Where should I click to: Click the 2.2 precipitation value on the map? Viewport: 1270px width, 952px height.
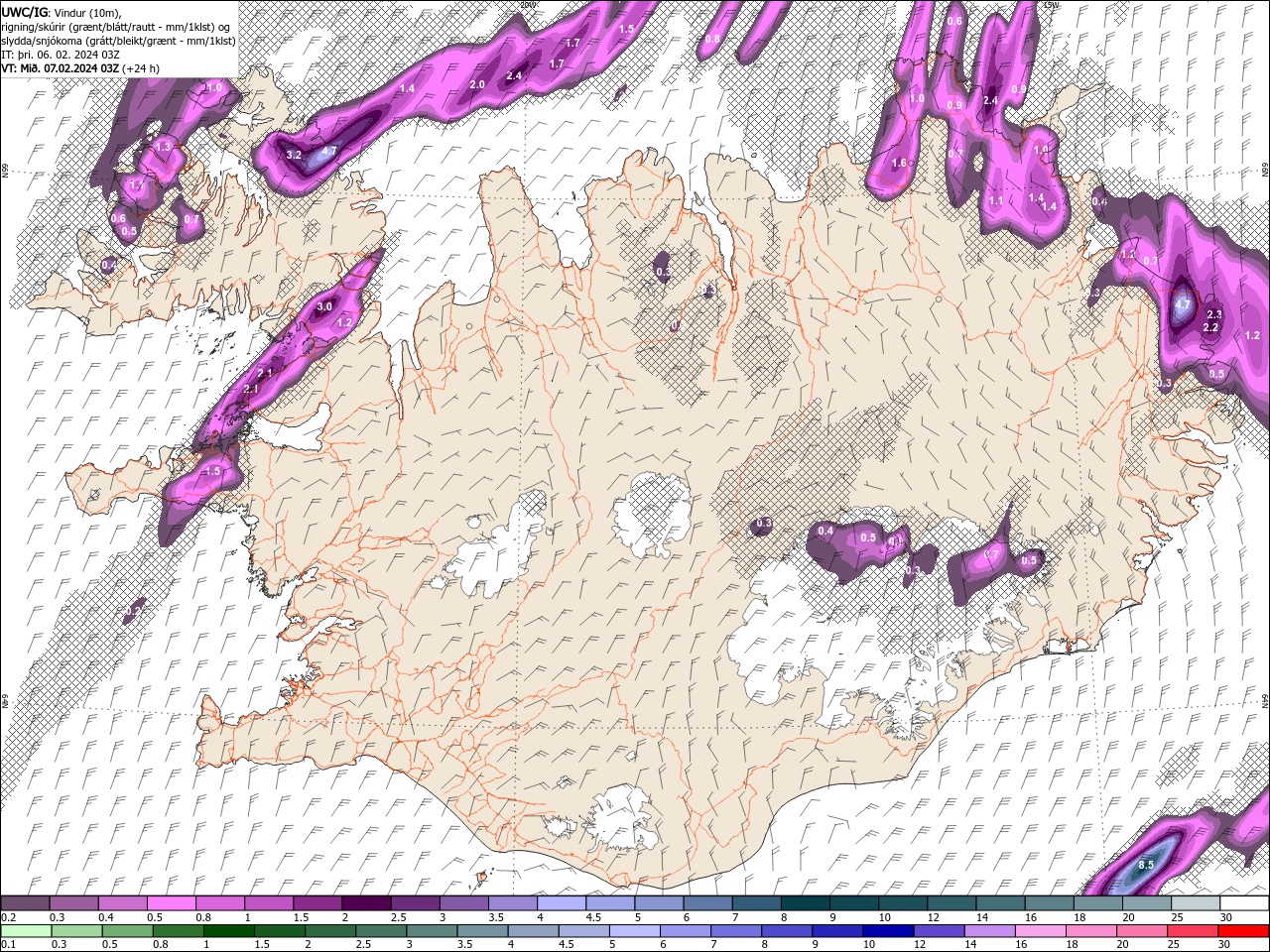[1210, 327]
